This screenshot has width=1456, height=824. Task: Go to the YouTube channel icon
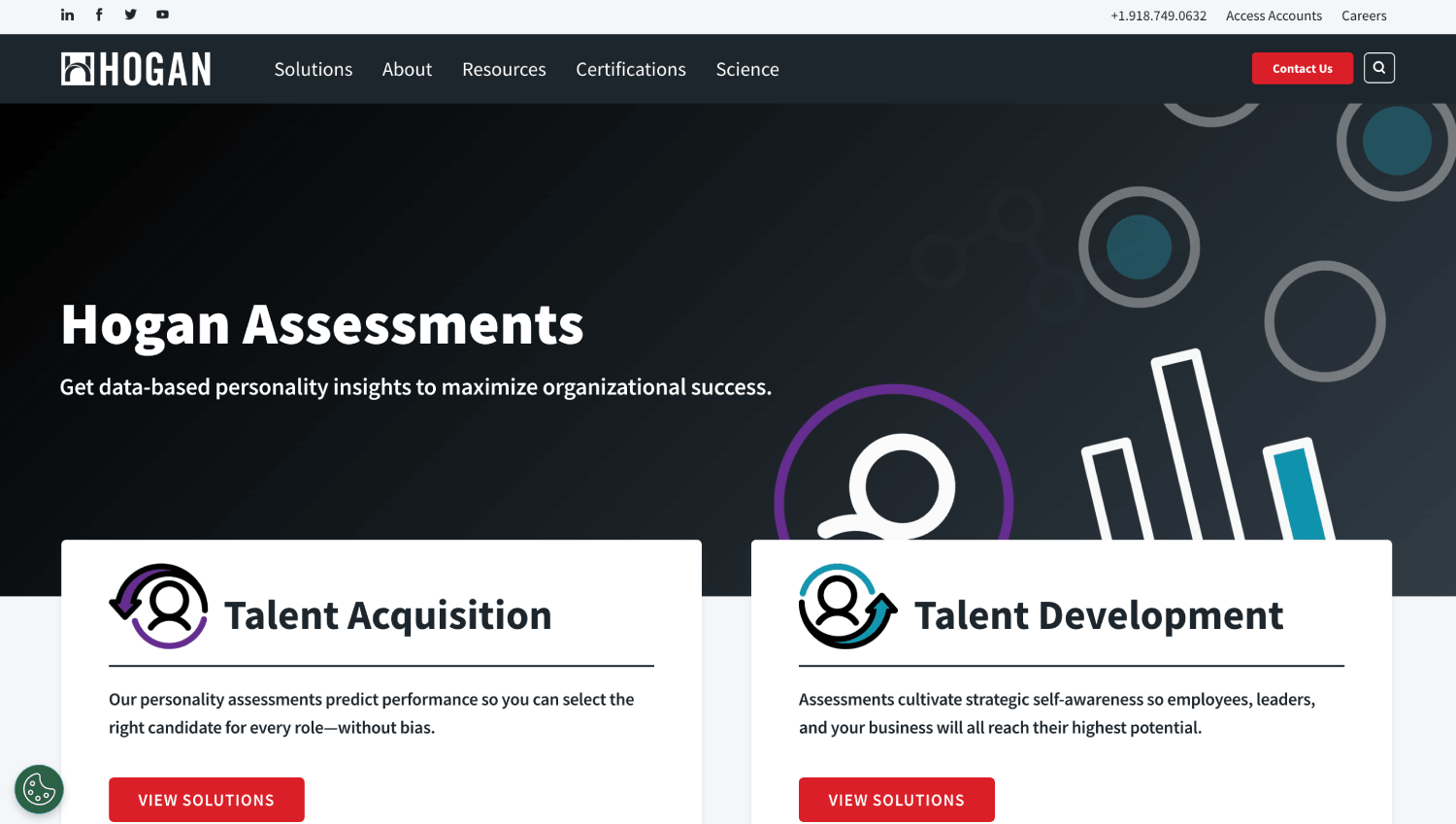[162, 15]
